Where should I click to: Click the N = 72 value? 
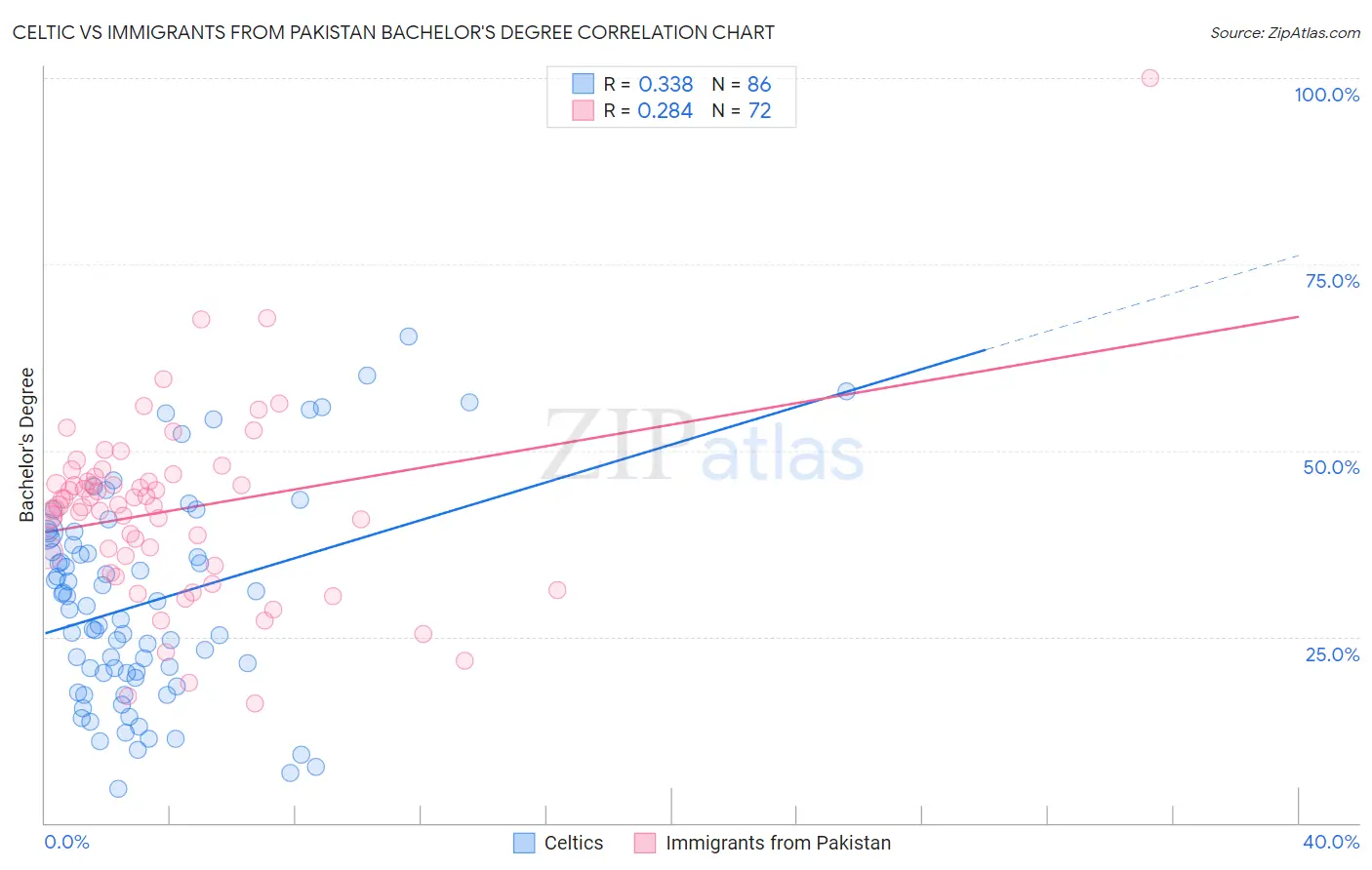click(x=742, y=110)
